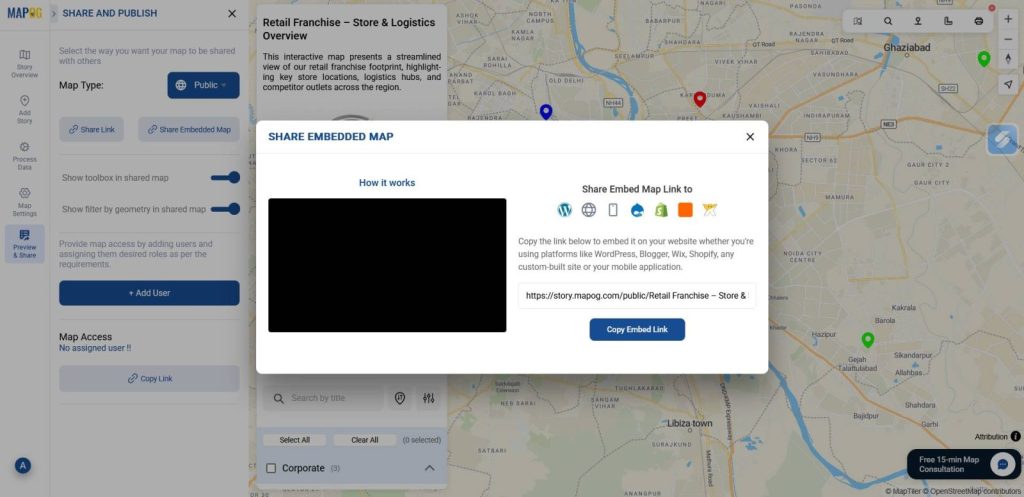
Task: Zoom out the map with minus
Action: (x=1008, y=39)
